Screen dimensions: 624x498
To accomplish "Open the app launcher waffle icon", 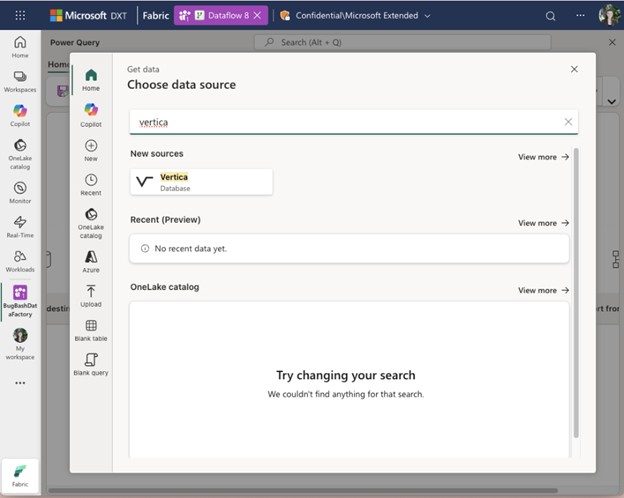I will tap(20, 16).
